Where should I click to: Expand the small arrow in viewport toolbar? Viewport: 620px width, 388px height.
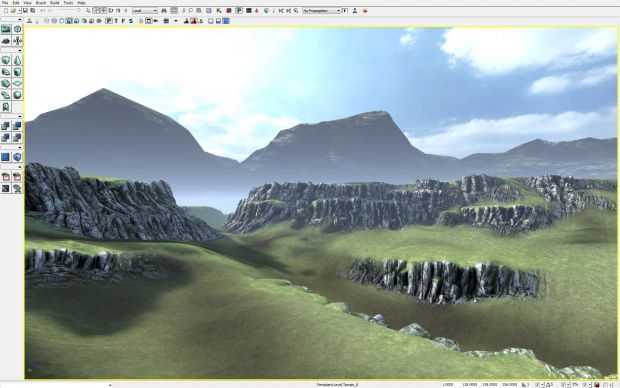[176, 21]
